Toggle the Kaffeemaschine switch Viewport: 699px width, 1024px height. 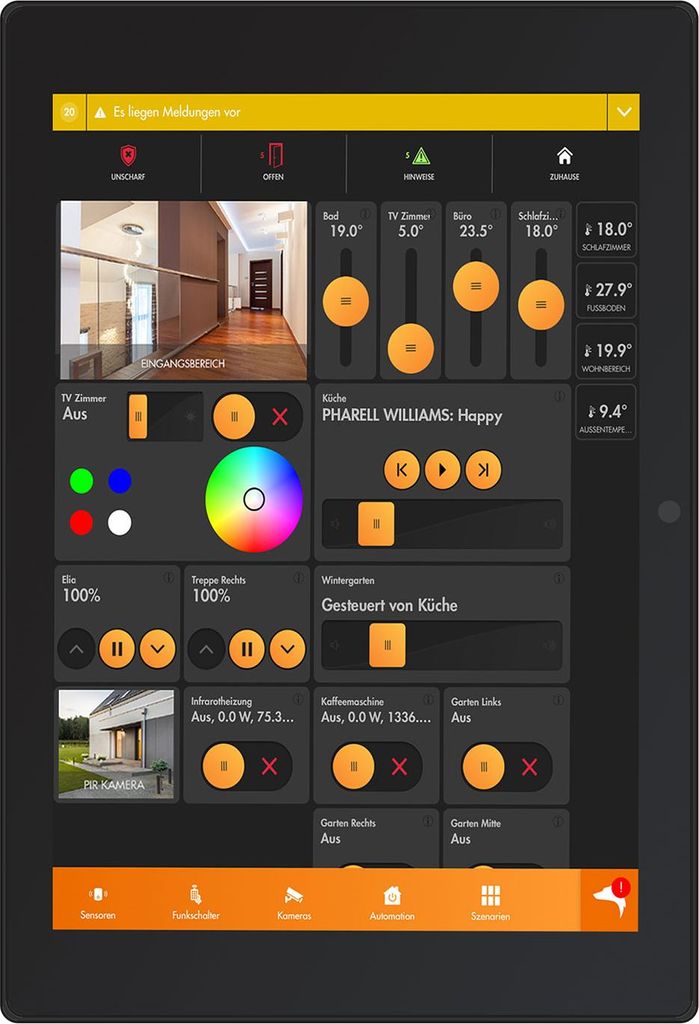376,766
